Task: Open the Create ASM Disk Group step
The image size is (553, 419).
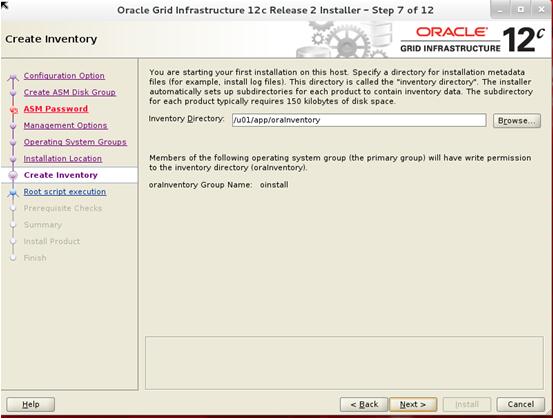Action: 70,92
